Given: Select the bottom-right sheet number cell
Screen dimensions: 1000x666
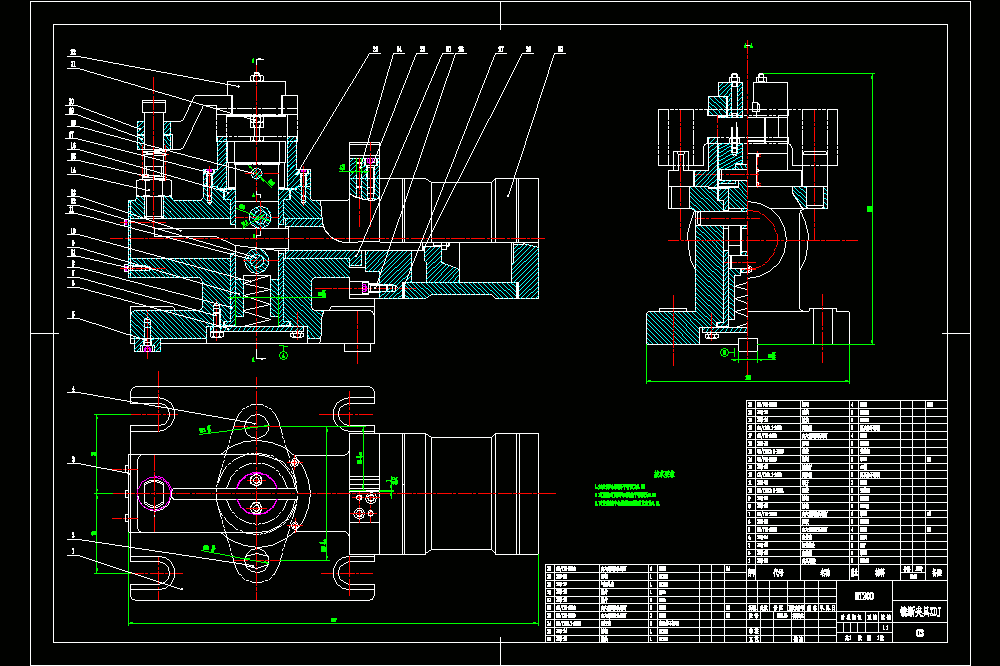Looking at the screenshot, I should point(920,633).
